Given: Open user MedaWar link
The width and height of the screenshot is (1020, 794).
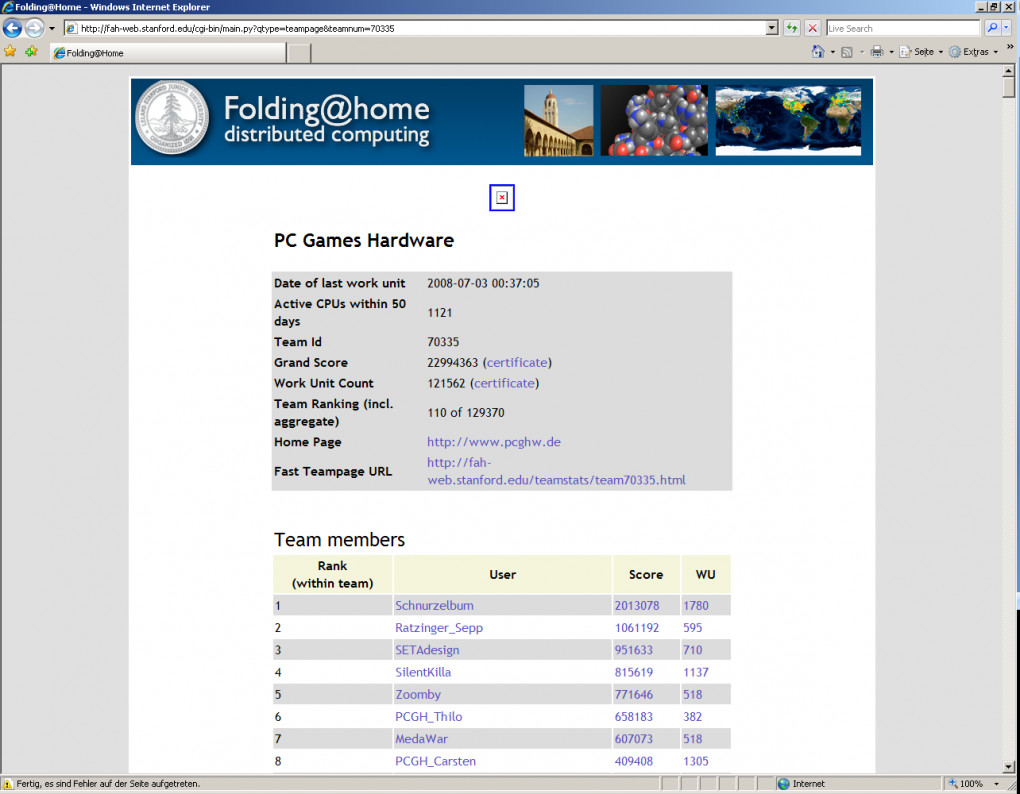Looking at the screenshot, I should click(421, 739).
